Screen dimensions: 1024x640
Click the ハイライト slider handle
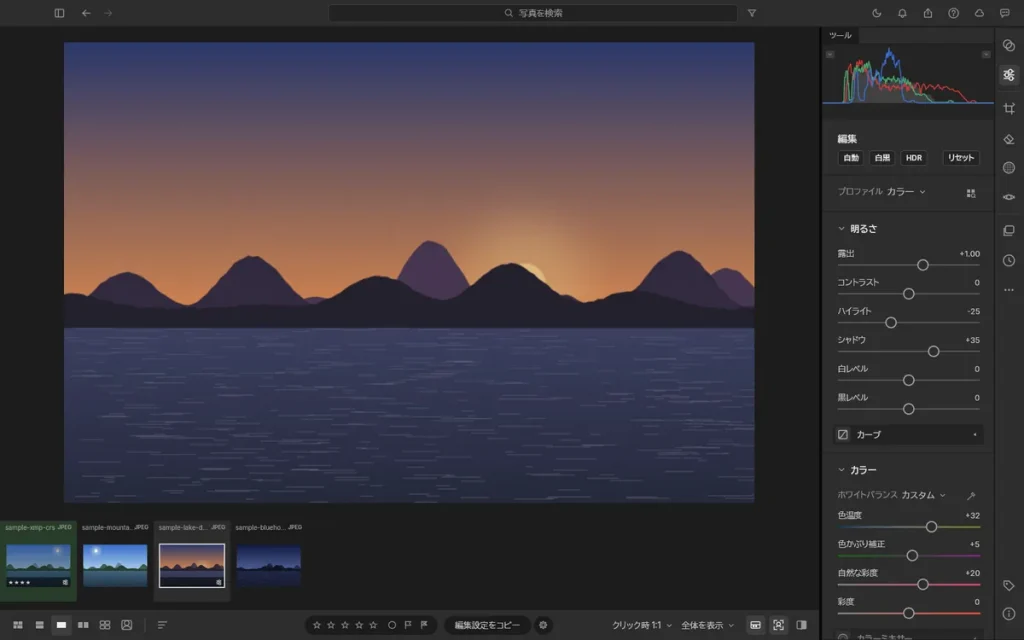(x=891, y=323)
